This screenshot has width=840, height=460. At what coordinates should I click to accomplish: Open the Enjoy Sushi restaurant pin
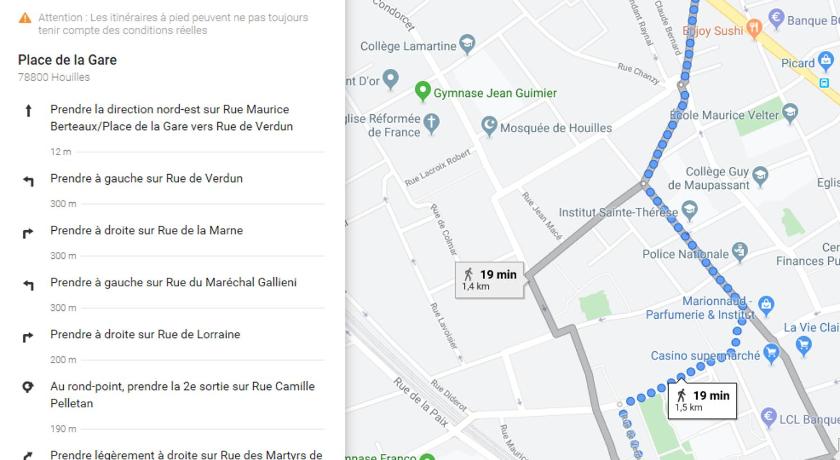754,28
